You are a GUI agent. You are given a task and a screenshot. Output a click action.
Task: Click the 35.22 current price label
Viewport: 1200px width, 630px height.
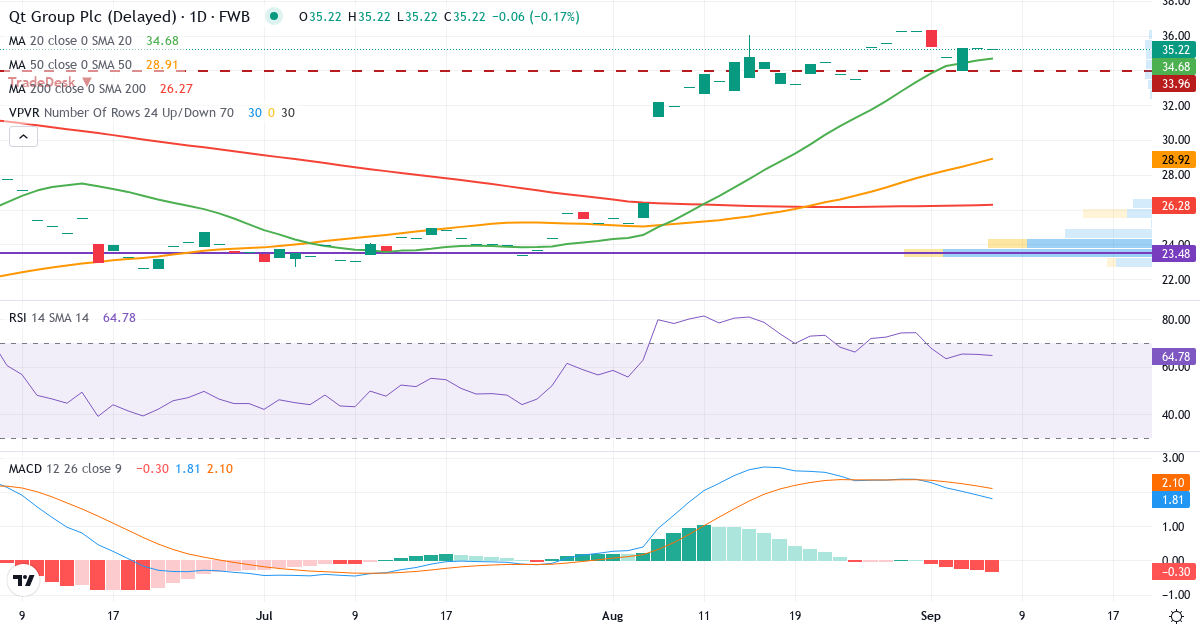(x=1175, y=49)
